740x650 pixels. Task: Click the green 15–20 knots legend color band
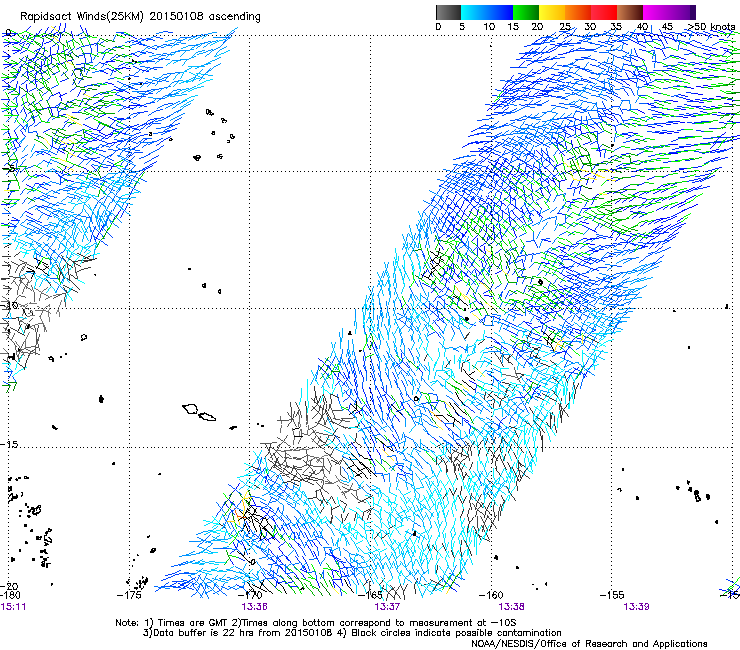pos(526,12)
